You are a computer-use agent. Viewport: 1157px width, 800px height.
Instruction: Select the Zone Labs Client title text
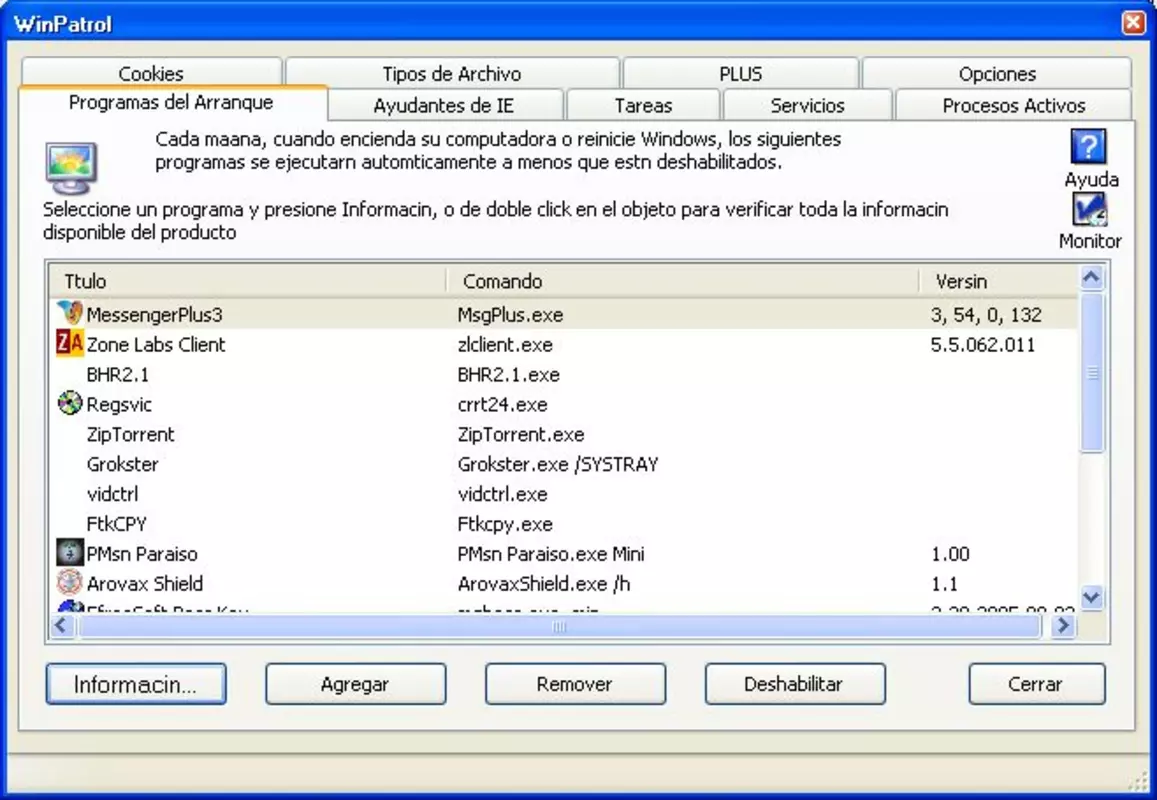[156, 345]
